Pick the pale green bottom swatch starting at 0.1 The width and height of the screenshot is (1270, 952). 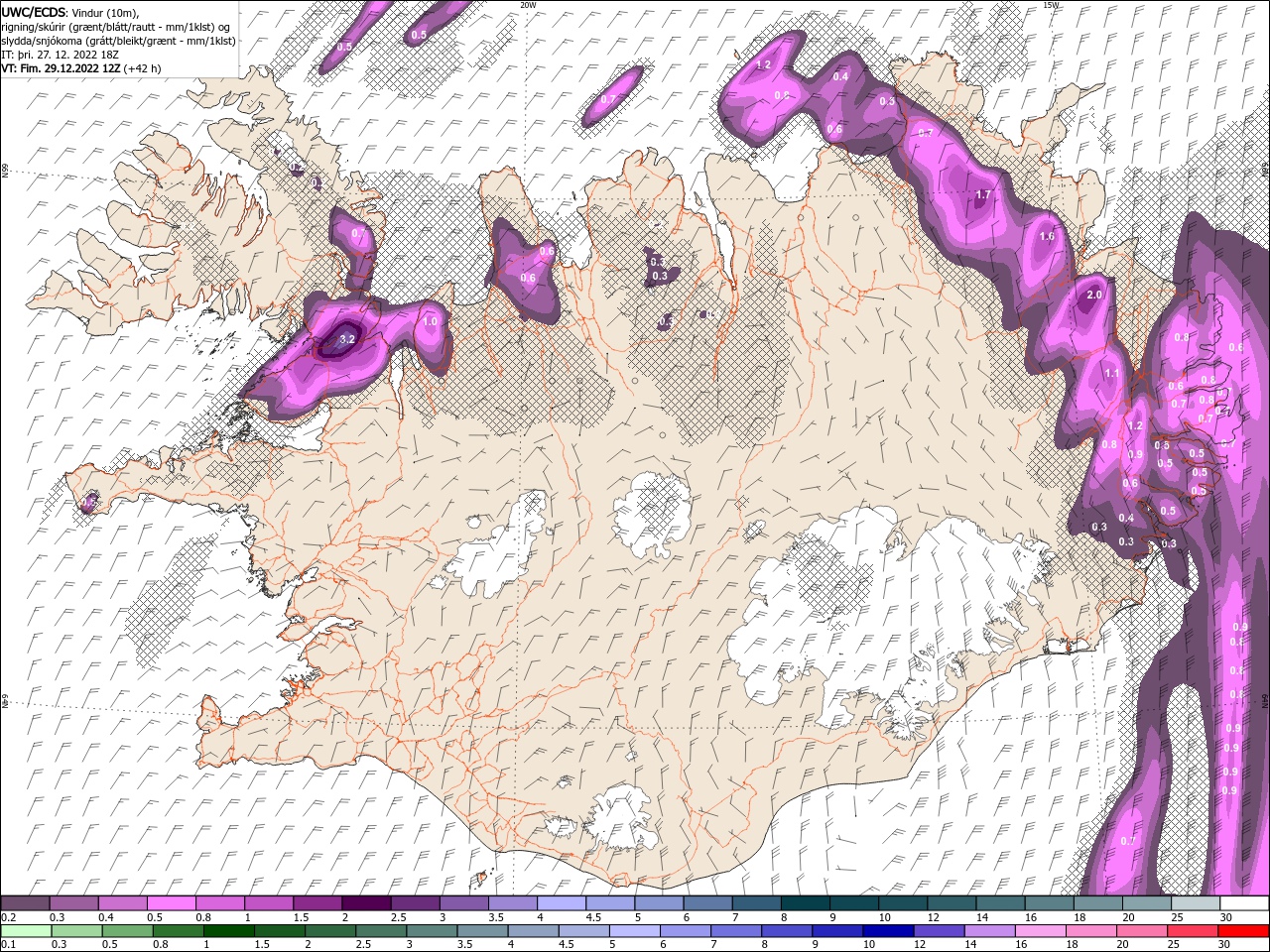[26, 931]
